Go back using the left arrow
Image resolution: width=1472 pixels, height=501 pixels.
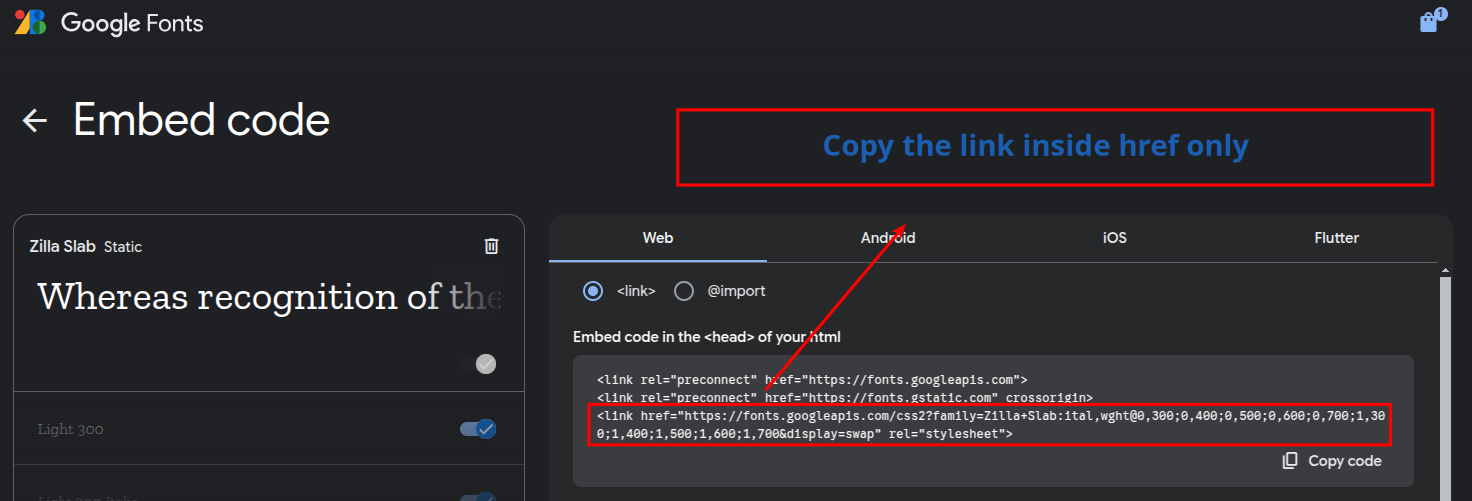pos(35,121)
